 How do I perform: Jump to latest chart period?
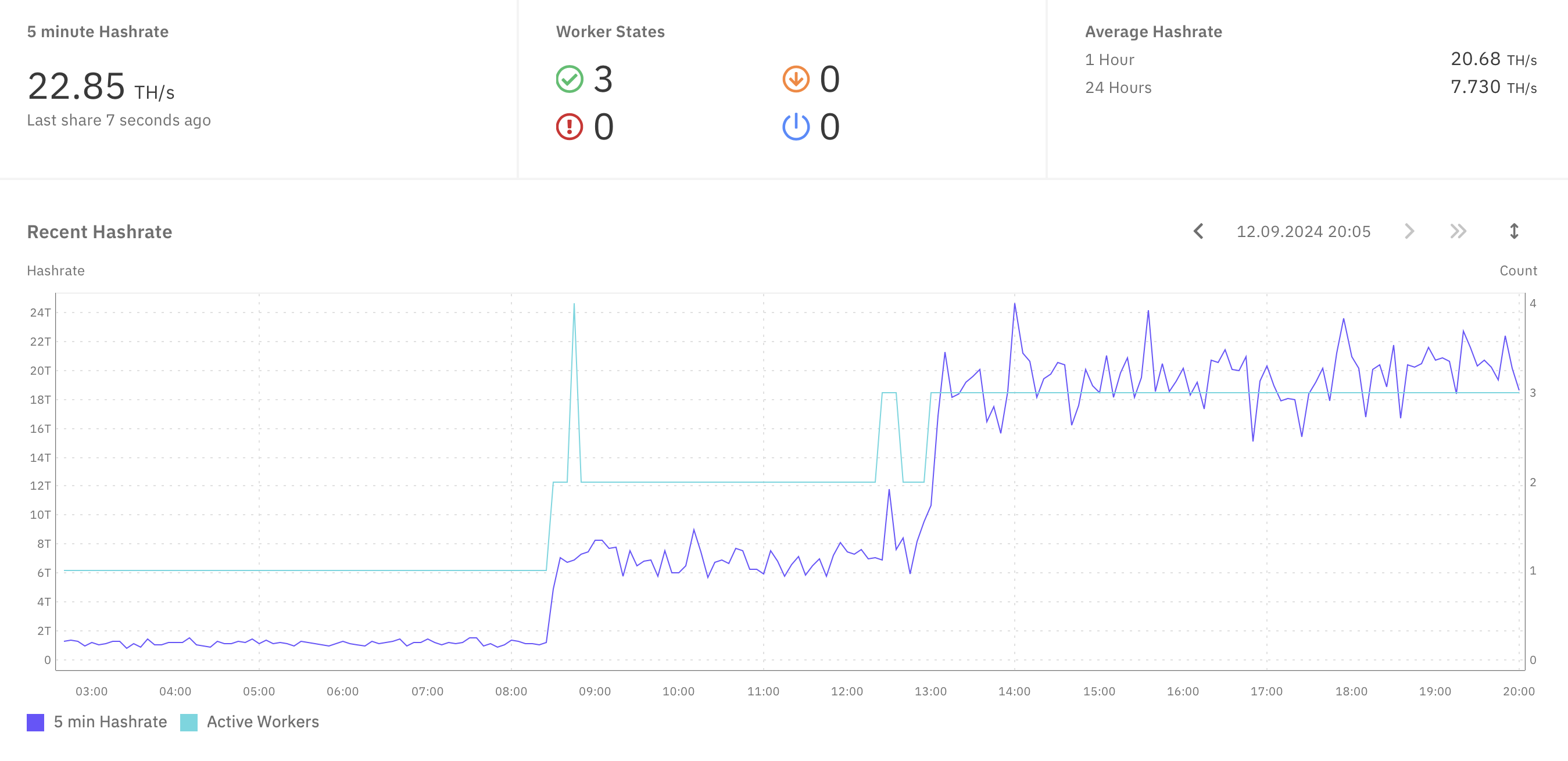tap(1458, 231)
